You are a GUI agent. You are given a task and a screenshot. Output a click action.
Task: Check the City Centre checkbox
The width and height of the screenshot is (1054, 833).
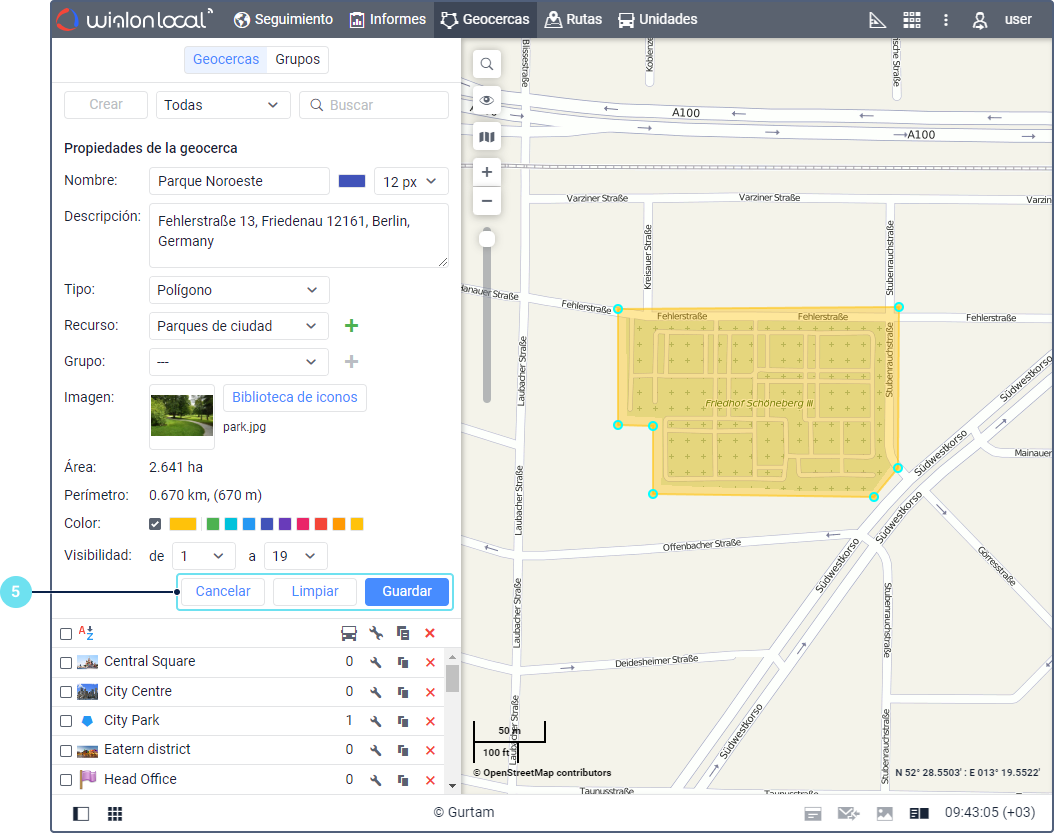click(x=66, y=692)
